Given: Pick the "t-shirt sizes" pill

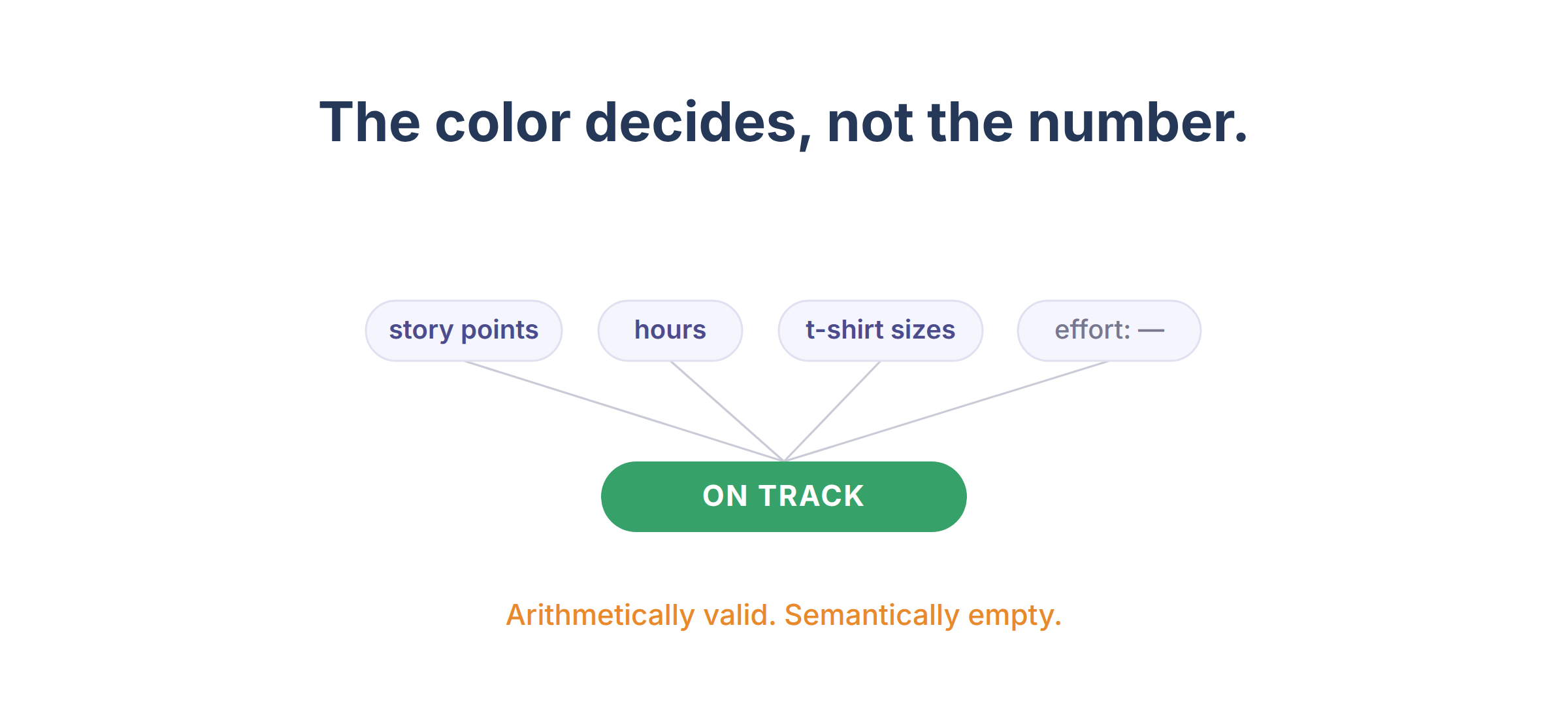Looking at the screenshot, I should tap(881, 331).
